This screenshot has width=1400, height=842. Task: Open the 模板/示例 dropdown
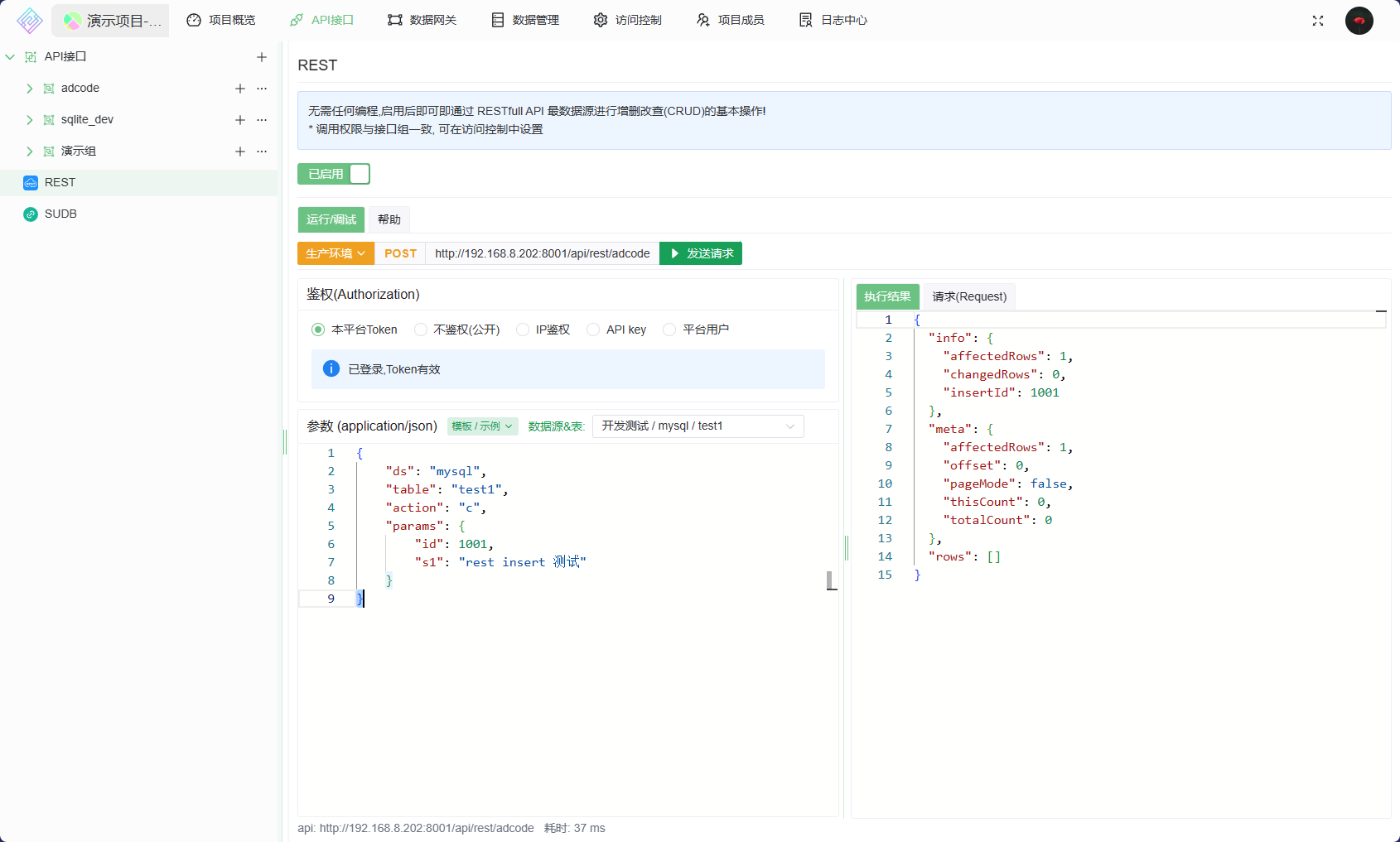pos(482,426)
